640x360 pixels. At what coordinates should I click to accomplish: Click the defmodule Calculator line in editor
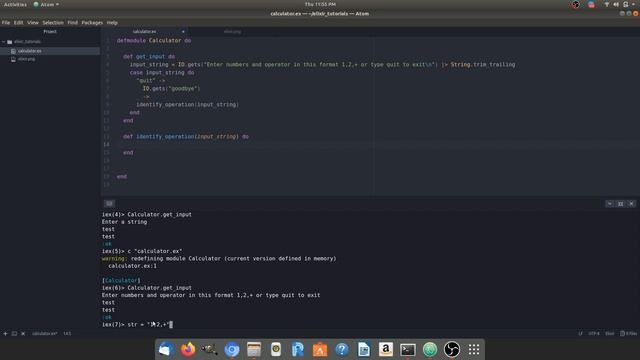tap(154, 40)
